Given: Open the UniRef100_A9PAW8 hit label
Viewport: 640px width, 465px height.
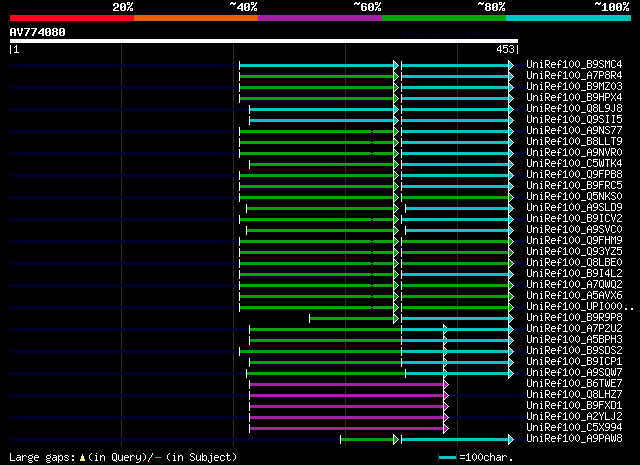Looking at the screenshot, I should [x=574, y=439].
